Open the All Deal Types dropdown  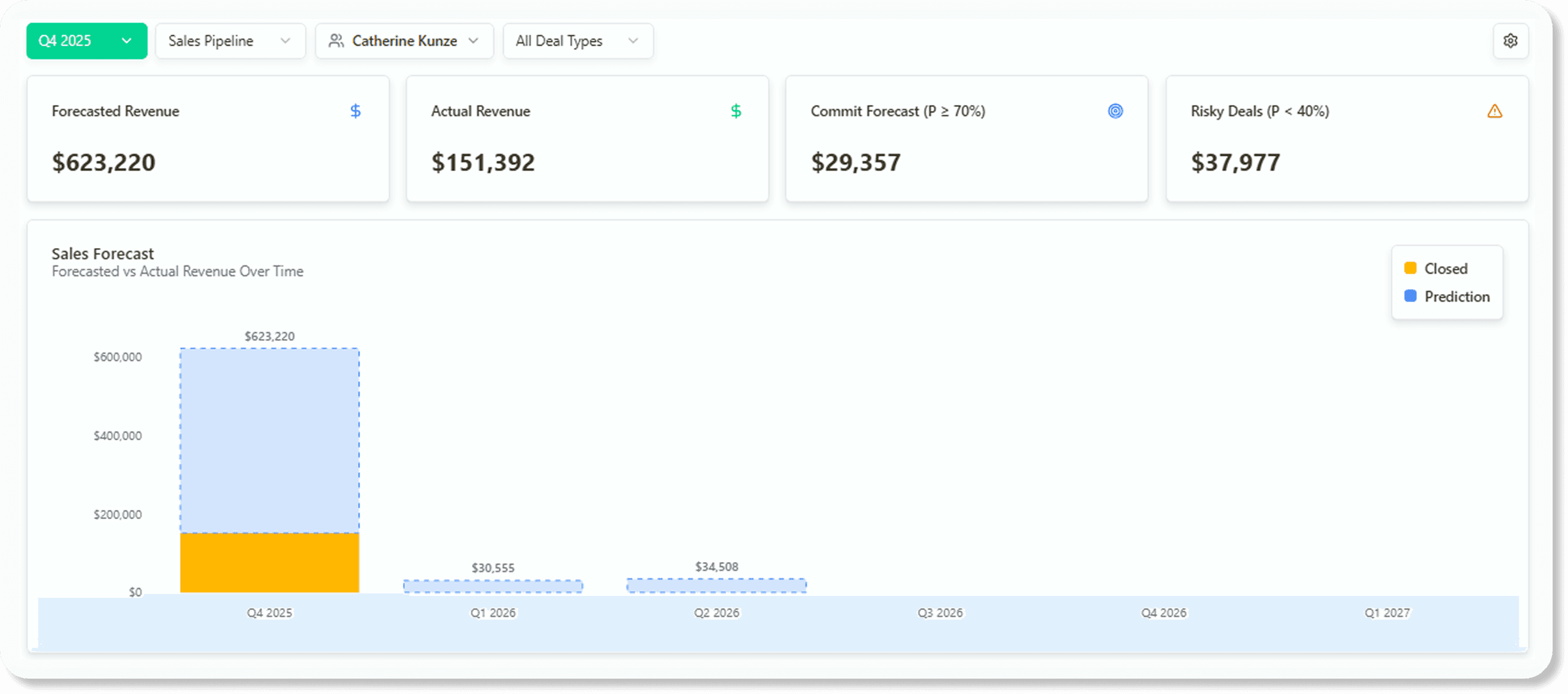click(x=578, y=41)
